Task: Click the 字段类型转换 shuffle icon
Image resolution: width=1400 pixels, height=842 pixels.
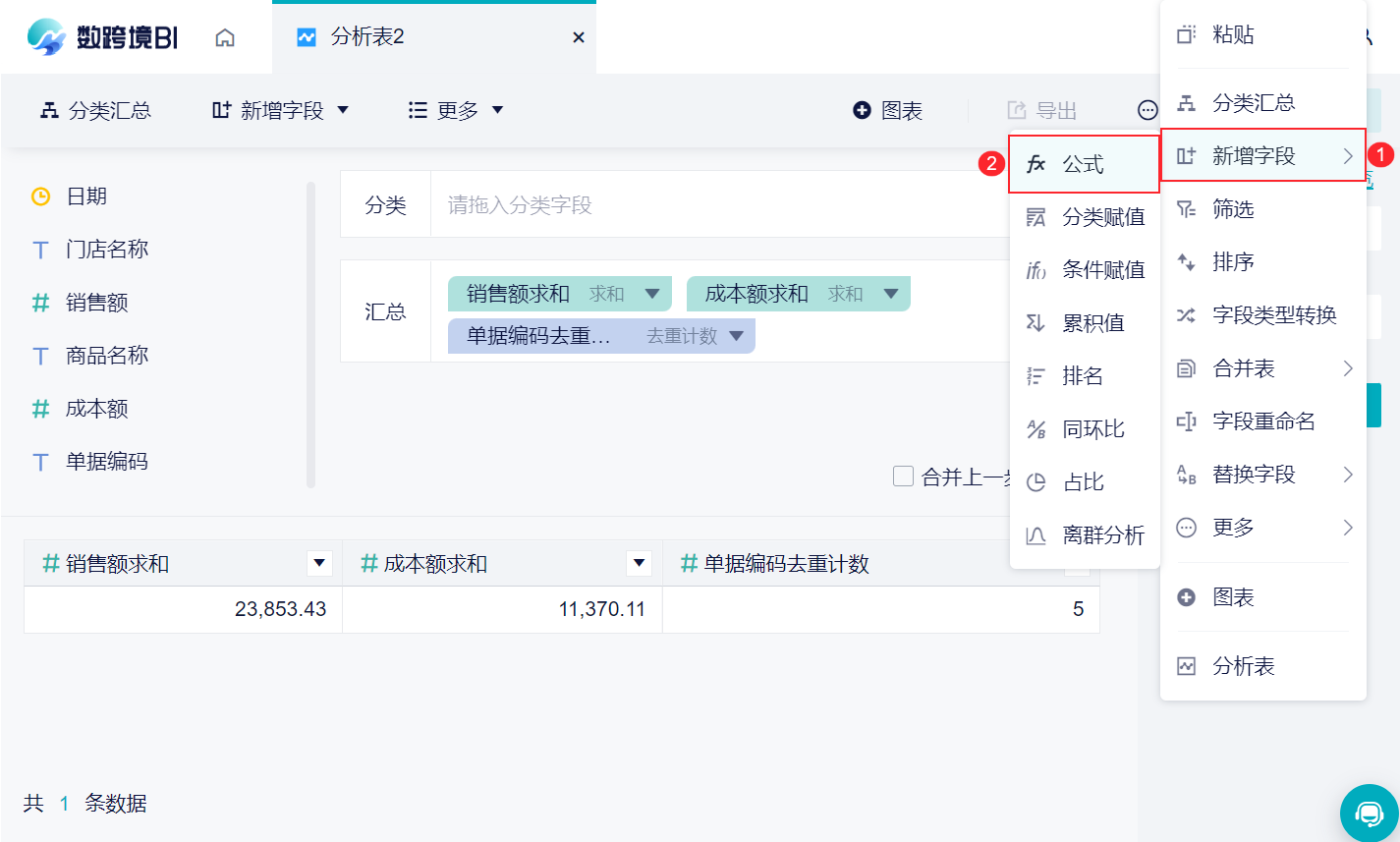Action: click(x=1187, y=315)
